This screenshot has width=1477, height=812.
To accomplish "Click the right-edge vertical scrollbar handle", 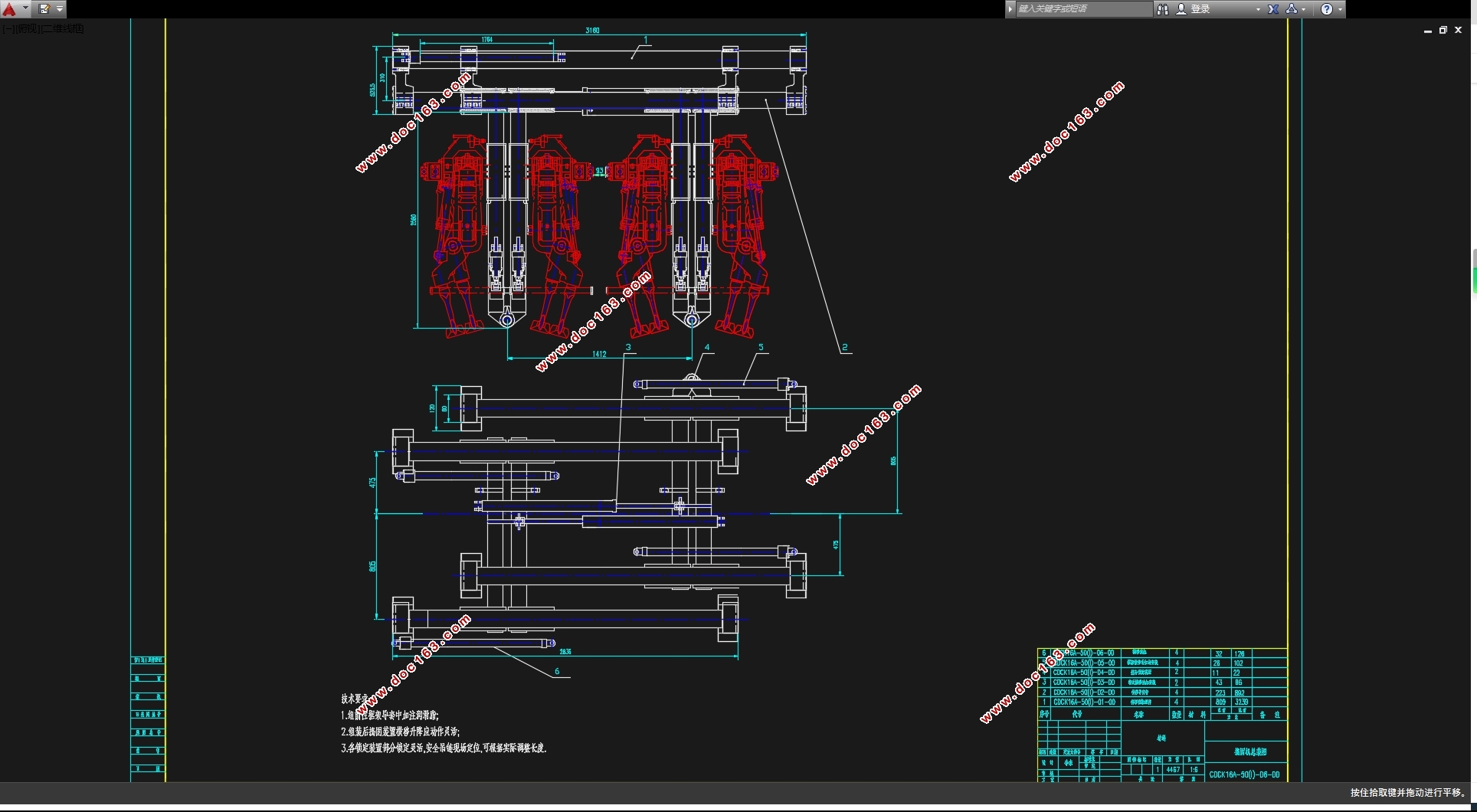I will point(1474,270).
